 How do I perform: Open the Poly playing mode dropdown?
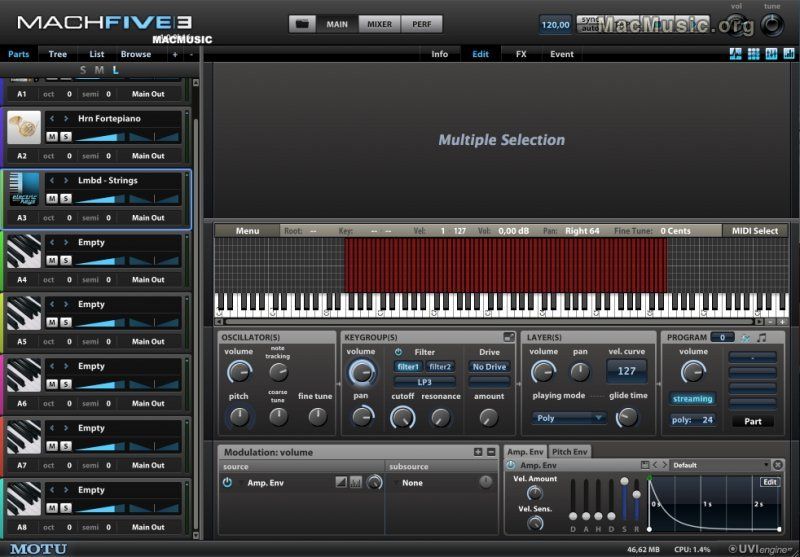[569, 418]
